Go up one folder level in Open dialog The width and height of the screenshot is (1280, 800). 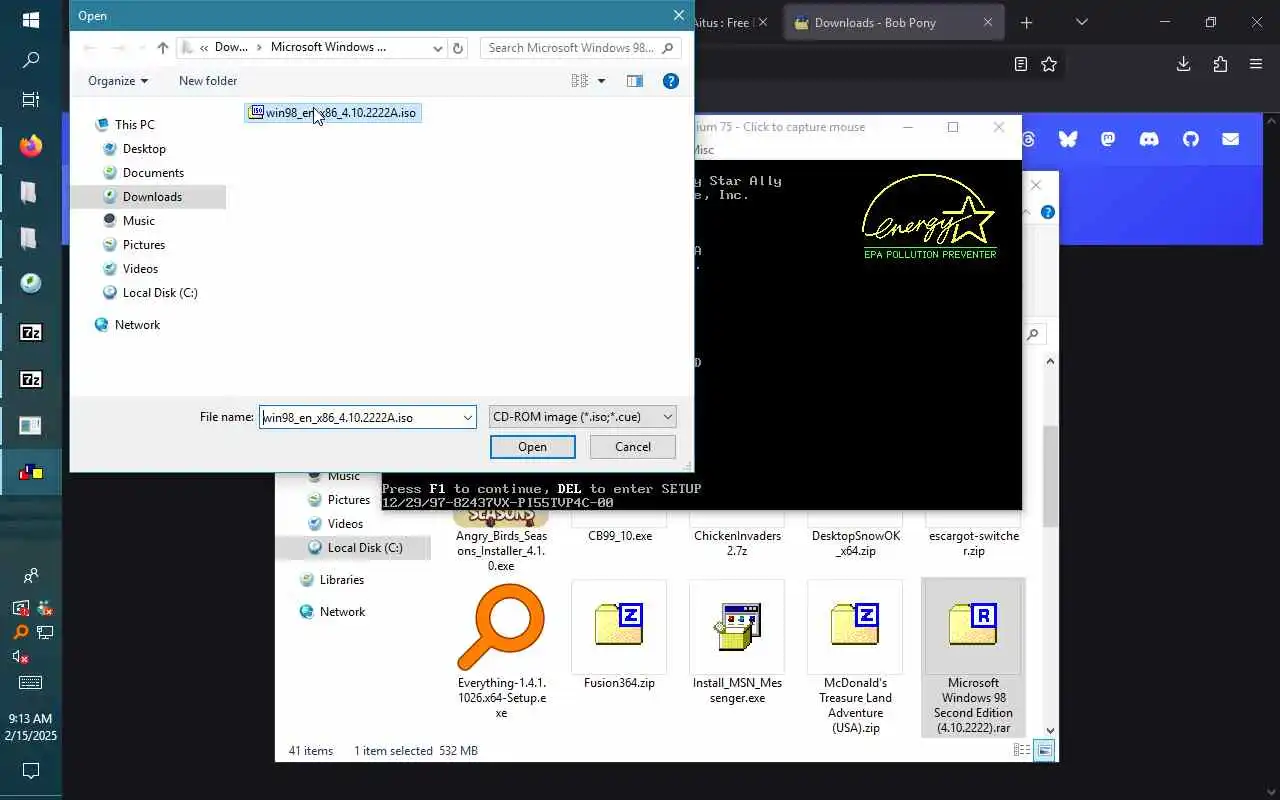[163, 48]
